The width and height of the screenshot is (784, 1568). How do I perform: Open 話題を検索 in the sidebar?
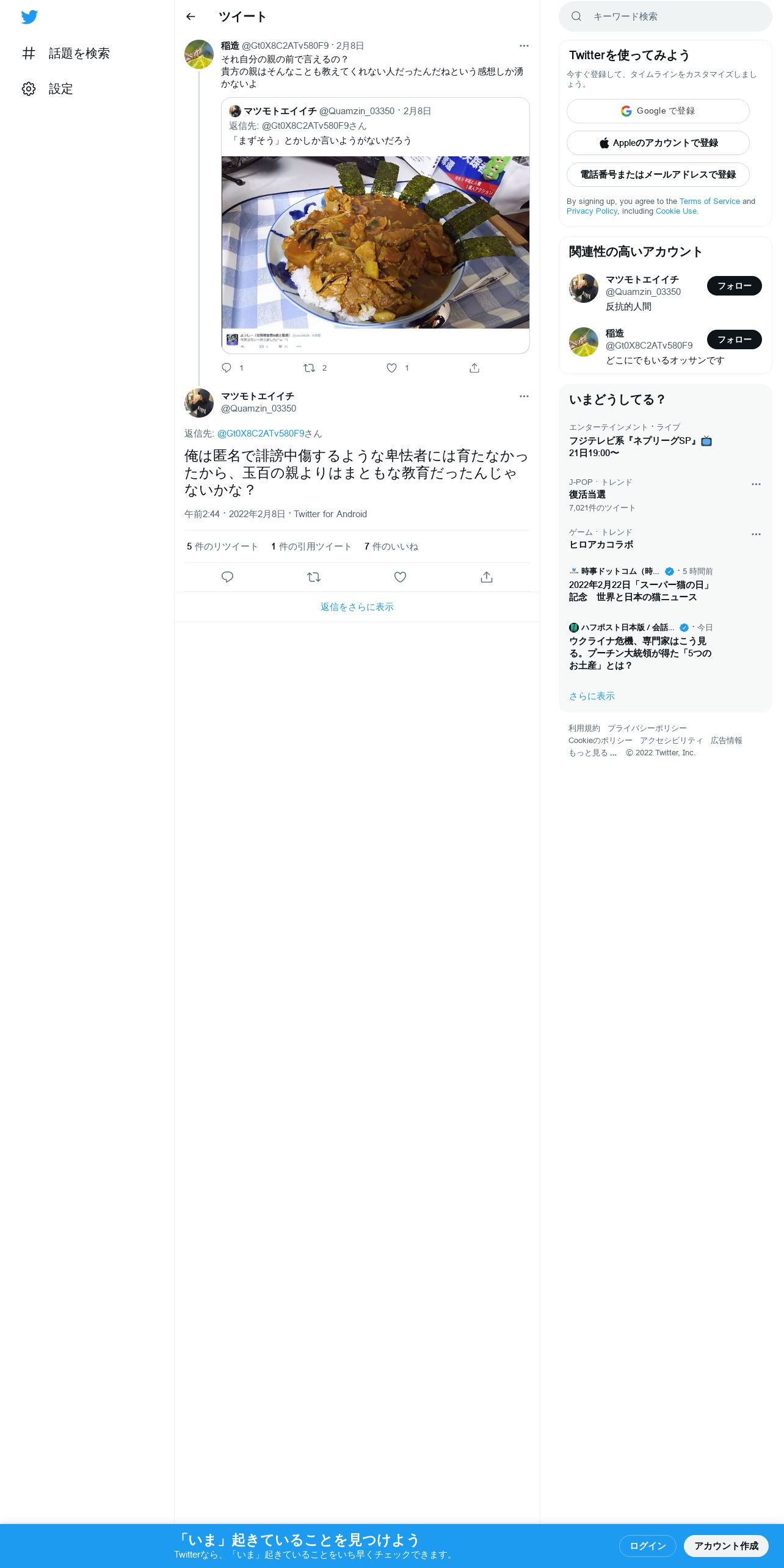pos(66,54)
